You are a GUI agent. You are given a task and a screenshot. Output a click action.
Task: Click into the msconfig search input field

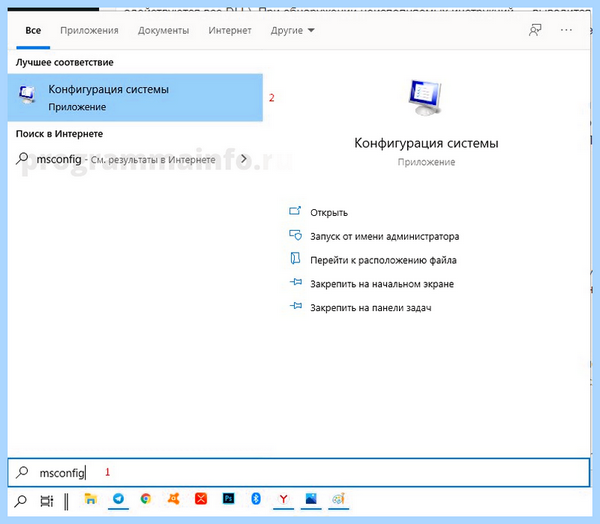point(299,473)
